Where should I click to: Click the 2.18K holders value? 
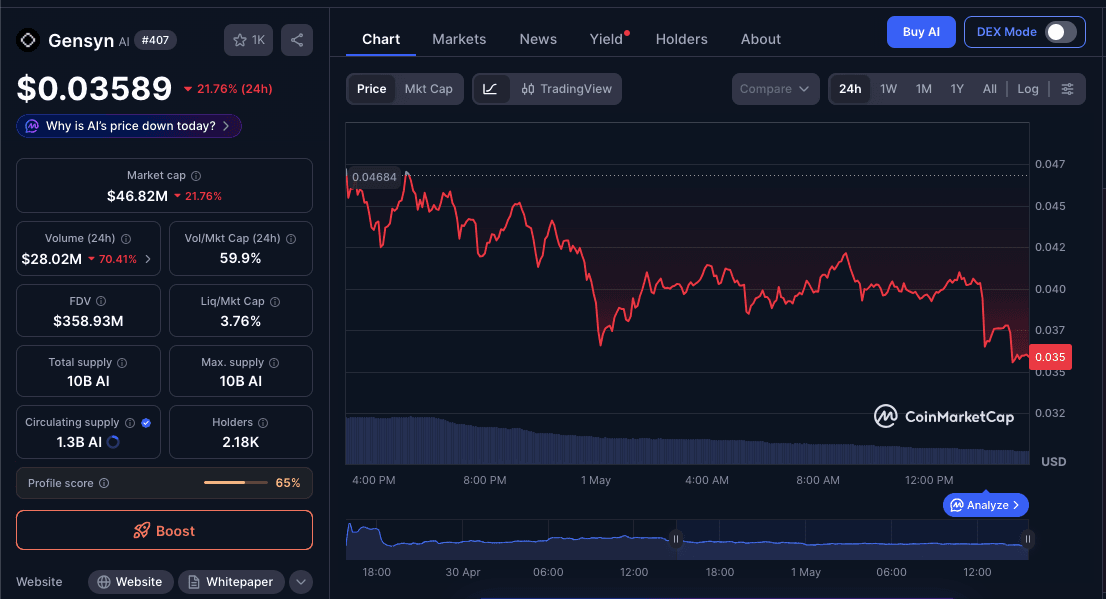tap(241, 442)
